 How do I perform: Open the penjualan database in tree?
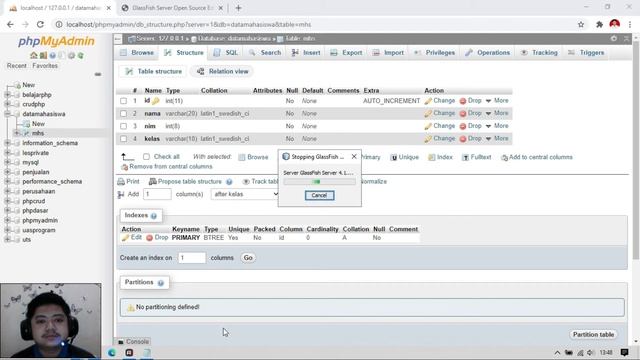[36, 172]
